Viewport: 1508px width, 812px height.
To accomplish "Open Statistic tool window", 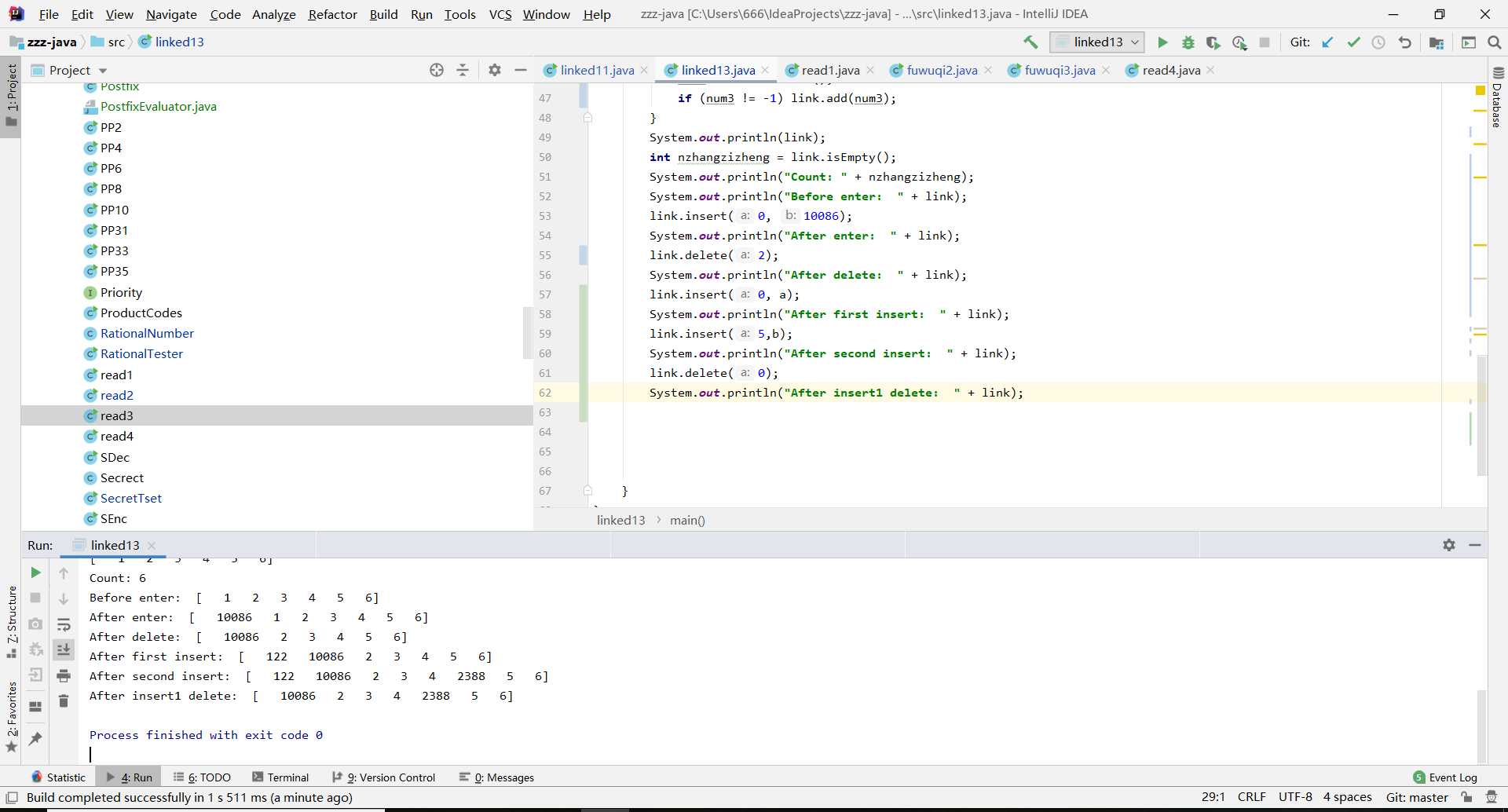I will pos(58,777).
